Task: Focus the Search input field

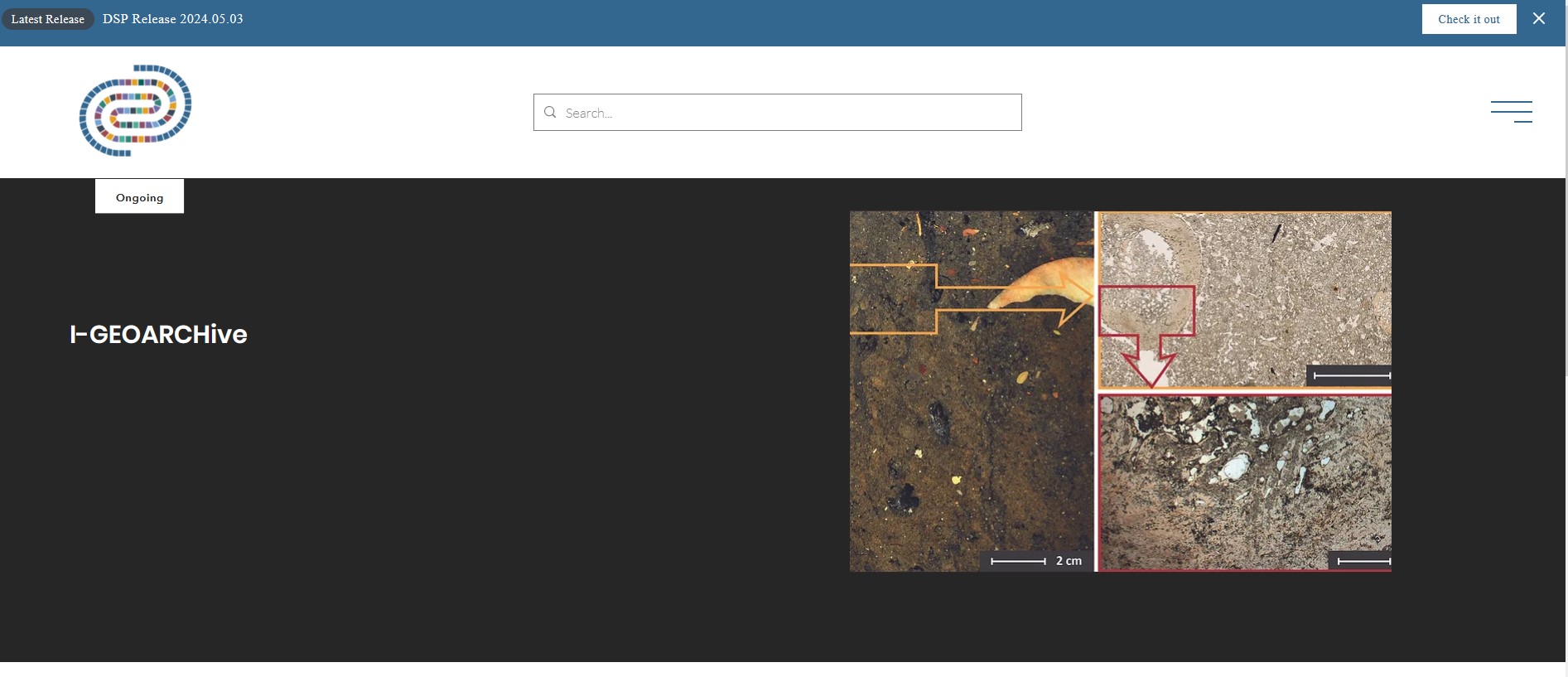Action: 777,112
